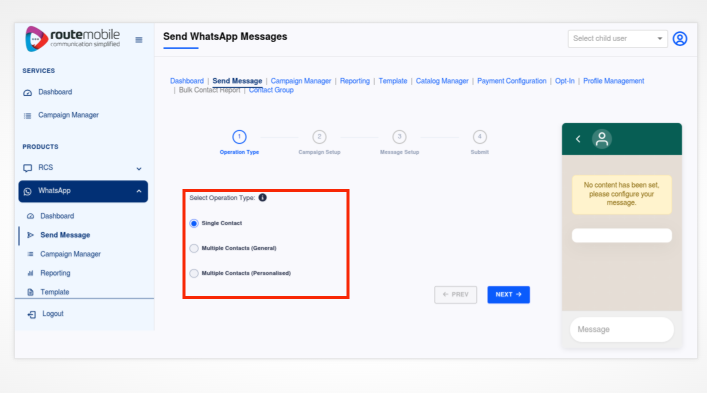The width and height of the screenshot is (707, 393).
Task: Open Dashboard under Services in sidebar
Action: pos(55,92)
